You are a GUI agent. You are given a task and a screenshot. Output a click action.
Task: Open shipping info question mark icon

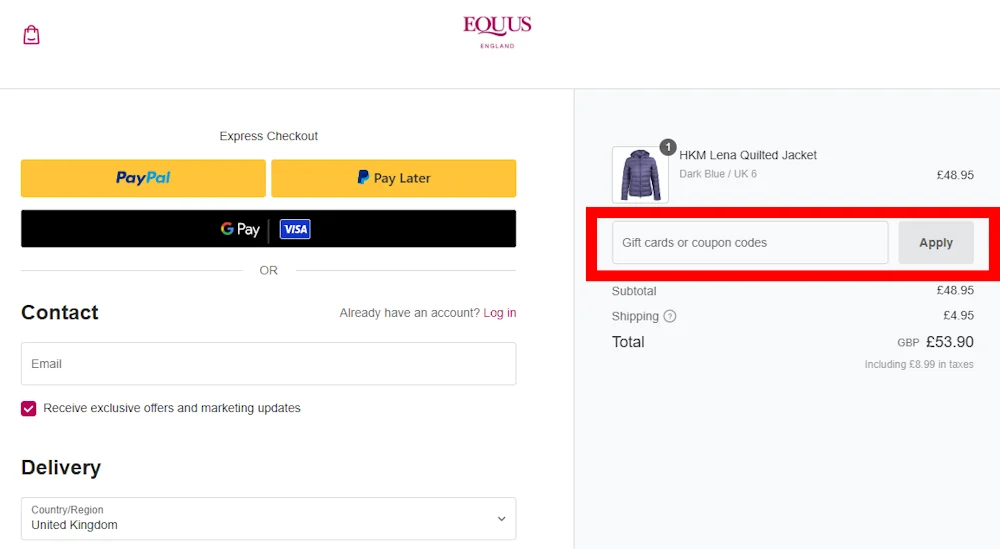coord(670,316)
